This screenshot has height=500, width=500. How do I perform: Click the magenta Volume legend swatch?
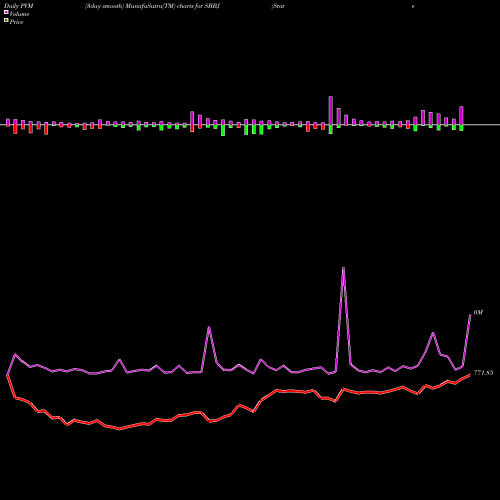pos(6,12)
